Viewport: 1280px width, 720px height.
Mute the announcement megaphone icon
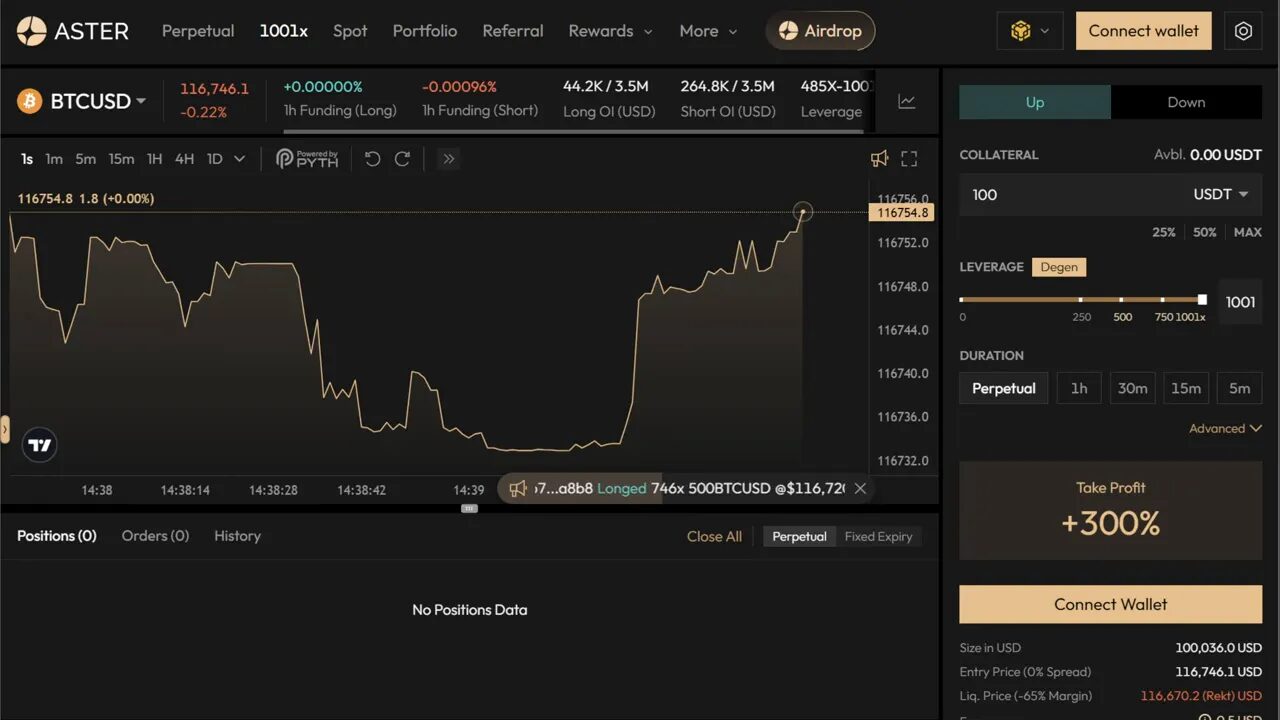click(879, 158)
